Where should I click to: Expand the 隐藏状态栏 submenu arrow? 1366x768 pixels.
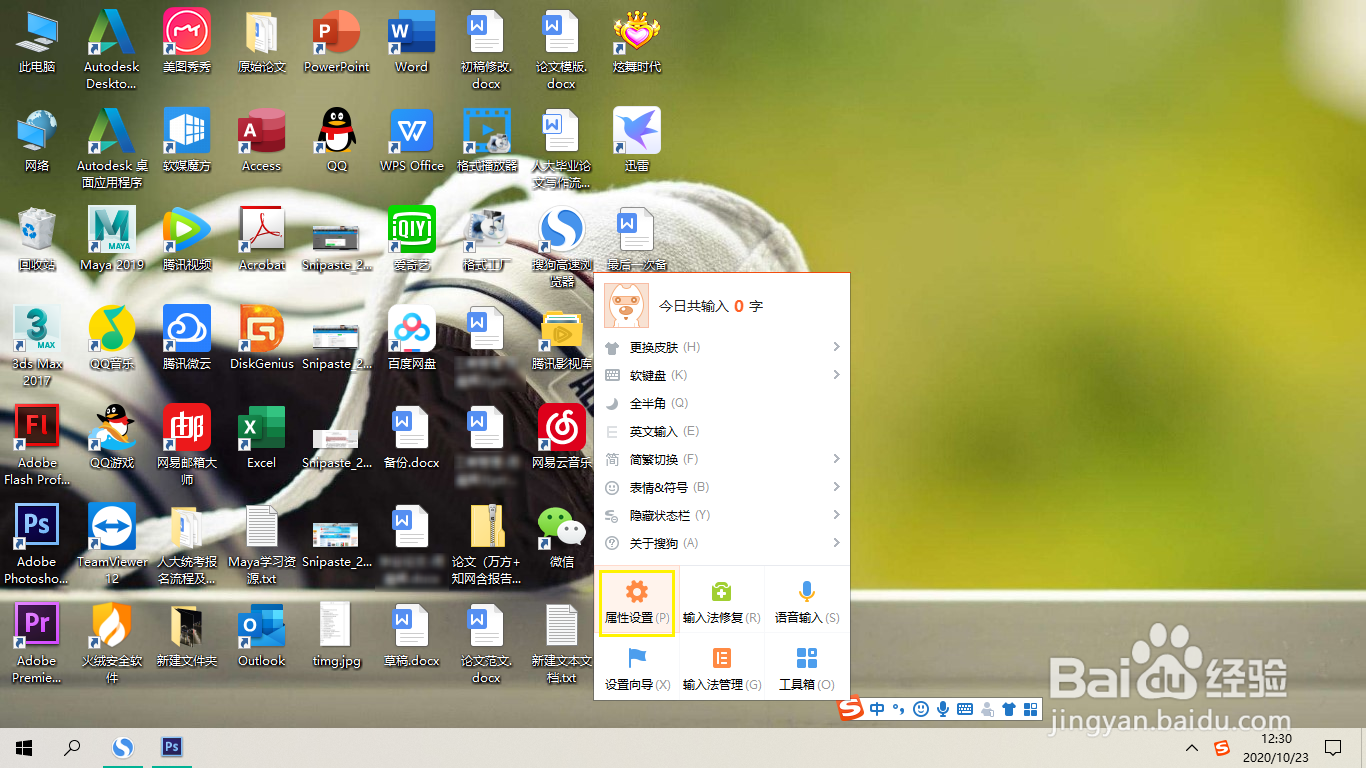pos(836,515)
